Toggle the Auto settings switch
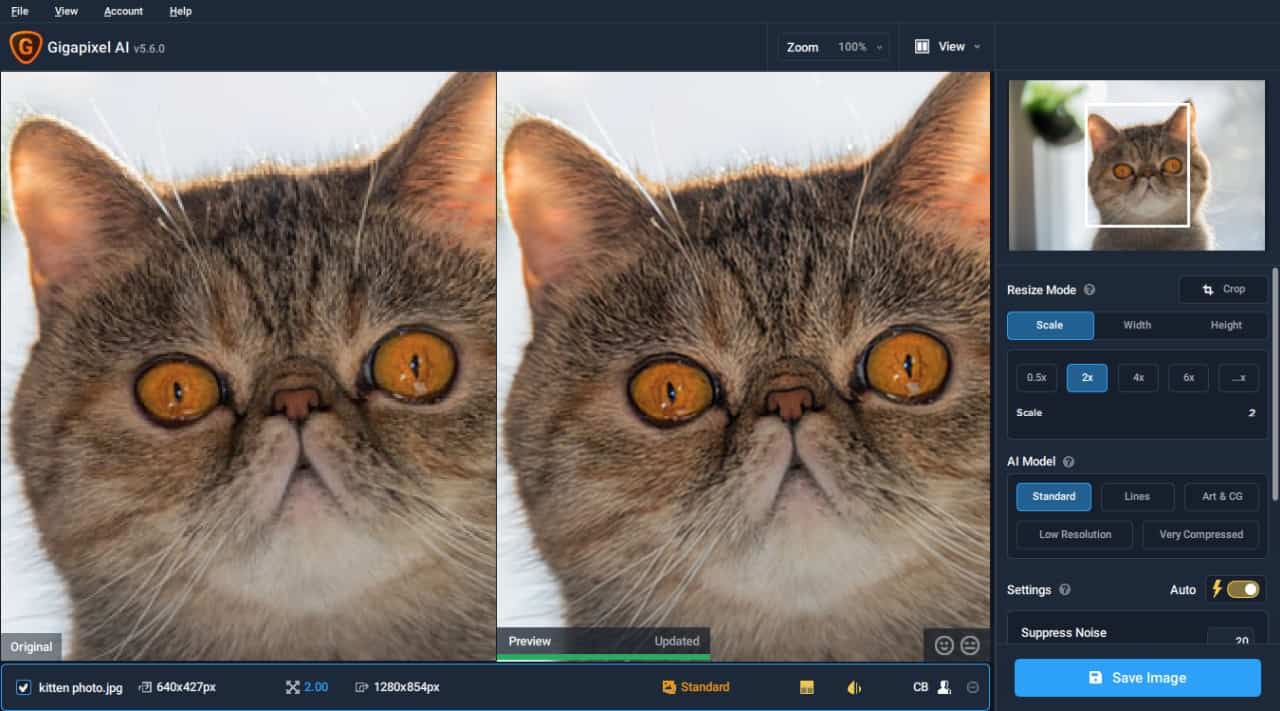The height and width of the screenshot is (711, 1280). point(1243,589)
